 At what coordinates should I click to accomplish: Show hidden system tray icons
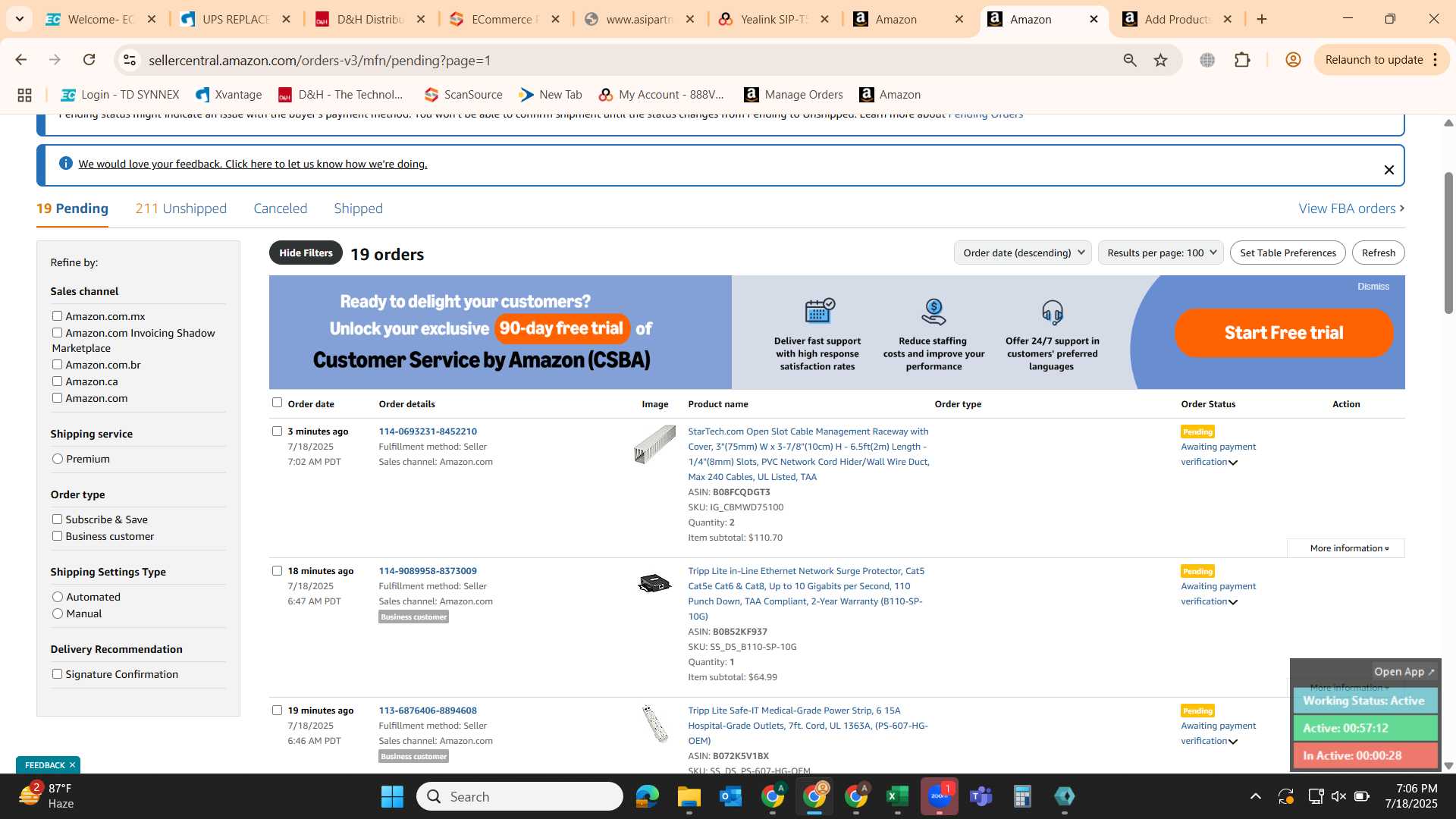coord(1256,796)
